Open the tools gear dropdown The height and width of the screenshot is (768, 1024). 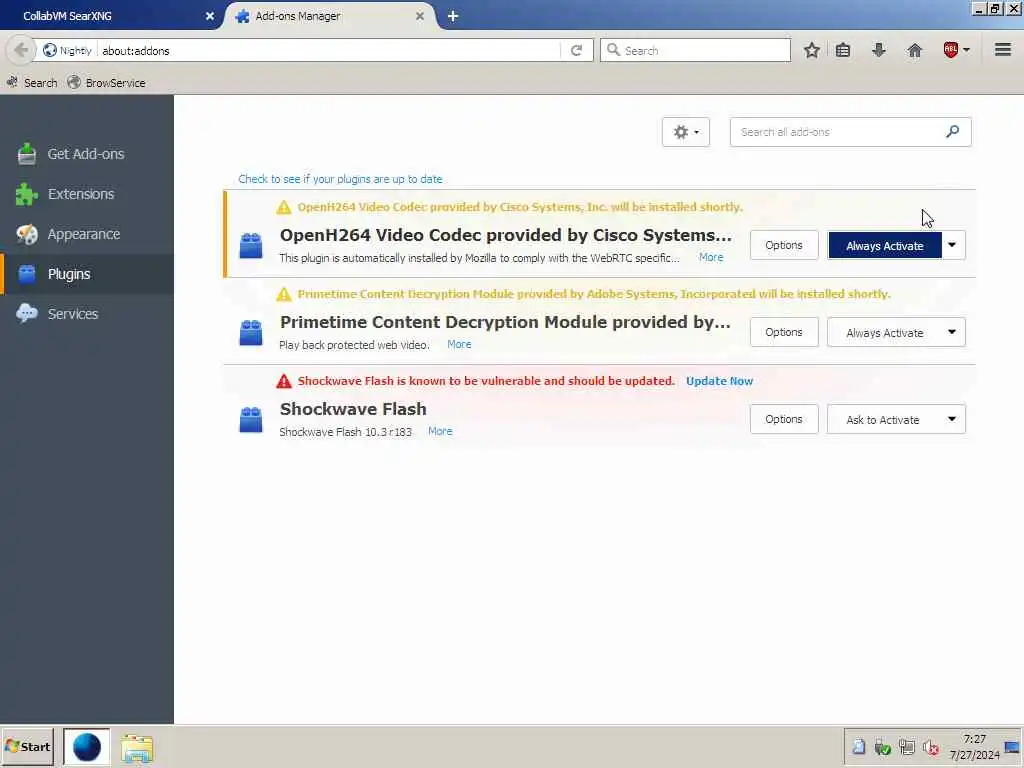coord(686,132)
